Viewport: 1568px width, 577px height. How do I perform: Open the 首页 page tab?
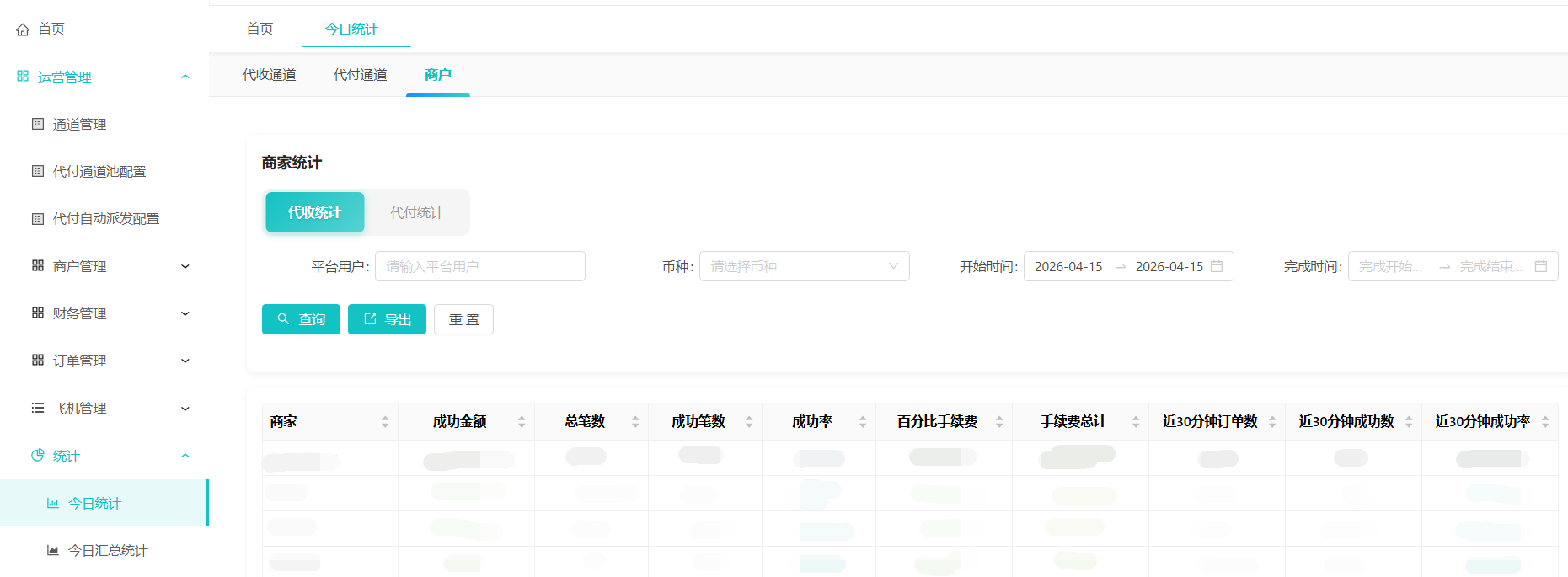(260, 29)
